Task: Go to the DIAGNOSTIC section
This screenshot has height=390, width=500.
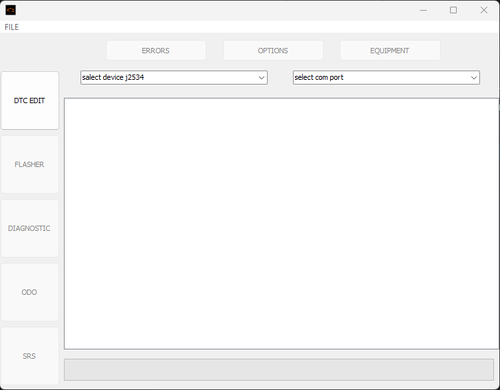Action: point(30,228)
